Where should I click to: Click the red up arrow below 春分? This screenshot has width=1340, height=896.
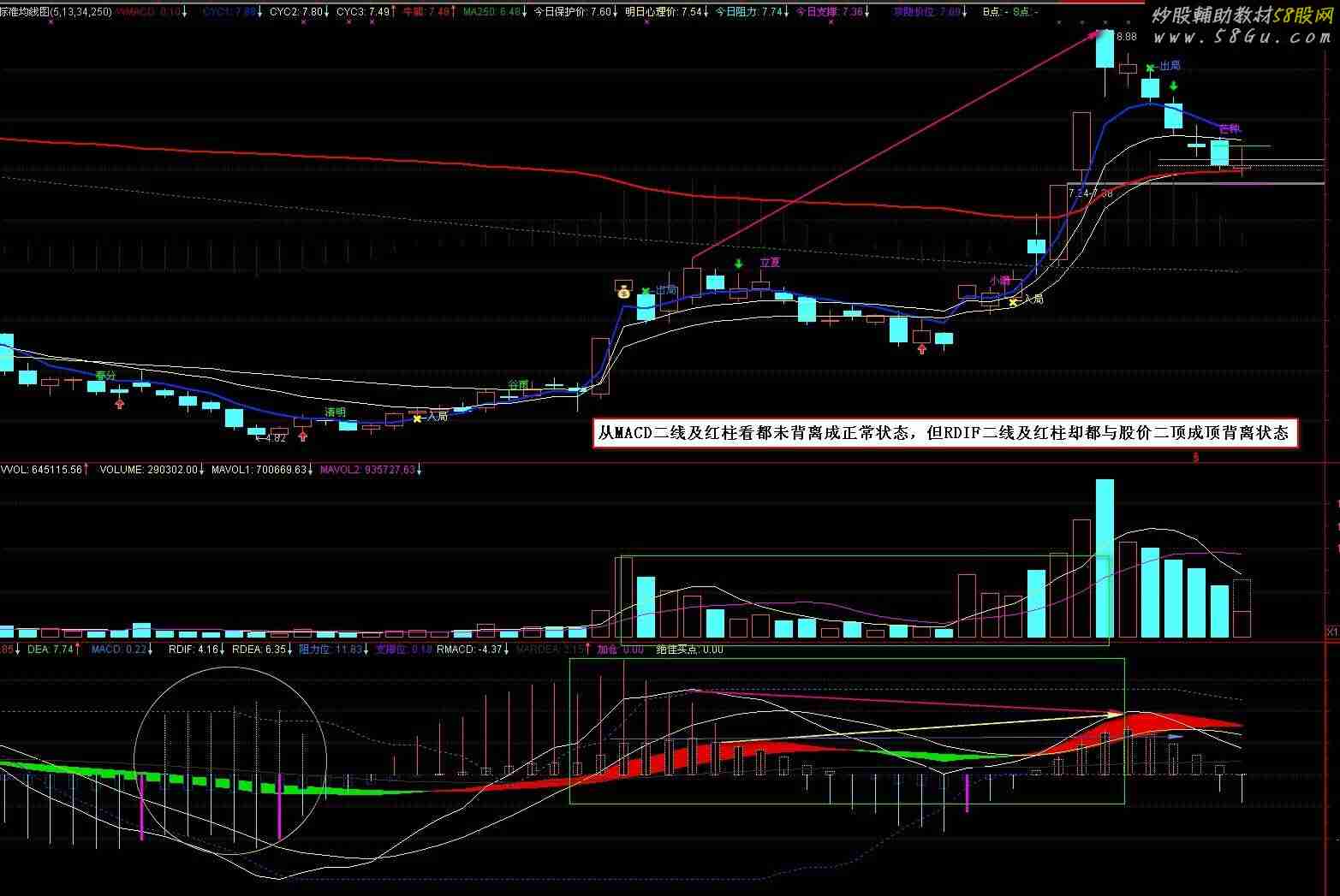(x=120, y=403)
